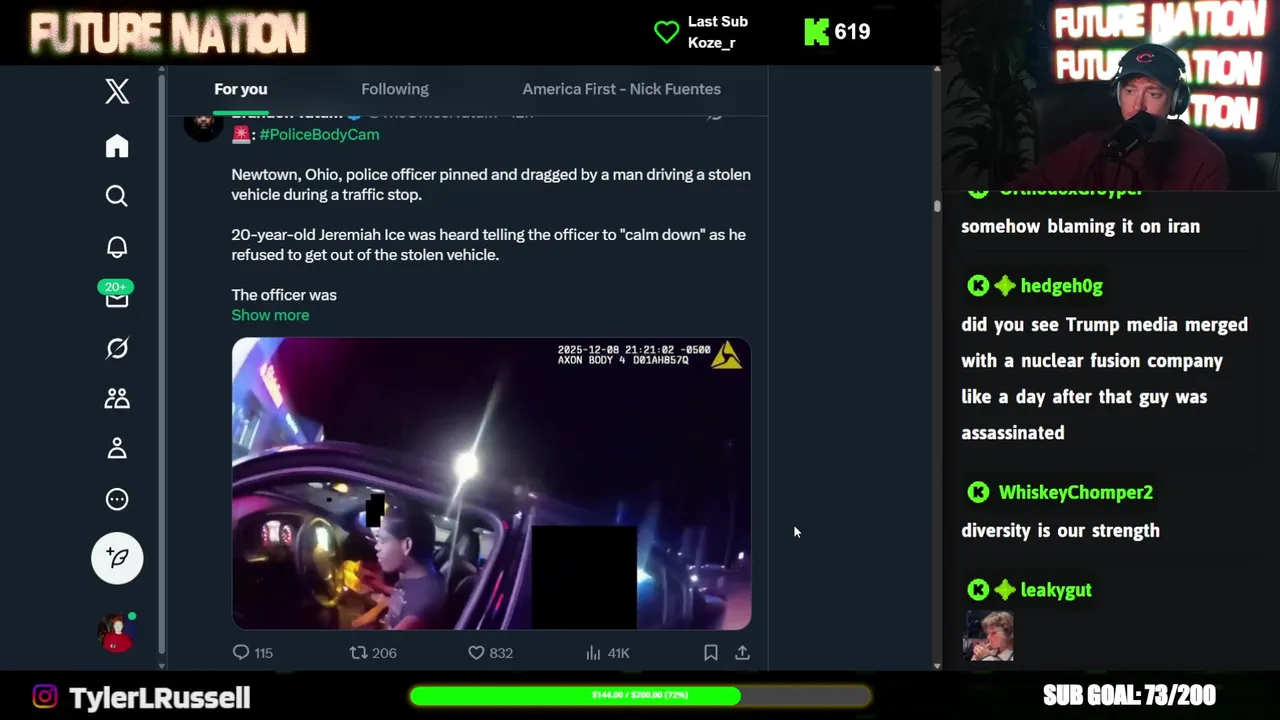Share the post via share icon
Image resolution: width=1280 pixels, height=720 pixels.
pyautogui.click(x=742, y=653)
